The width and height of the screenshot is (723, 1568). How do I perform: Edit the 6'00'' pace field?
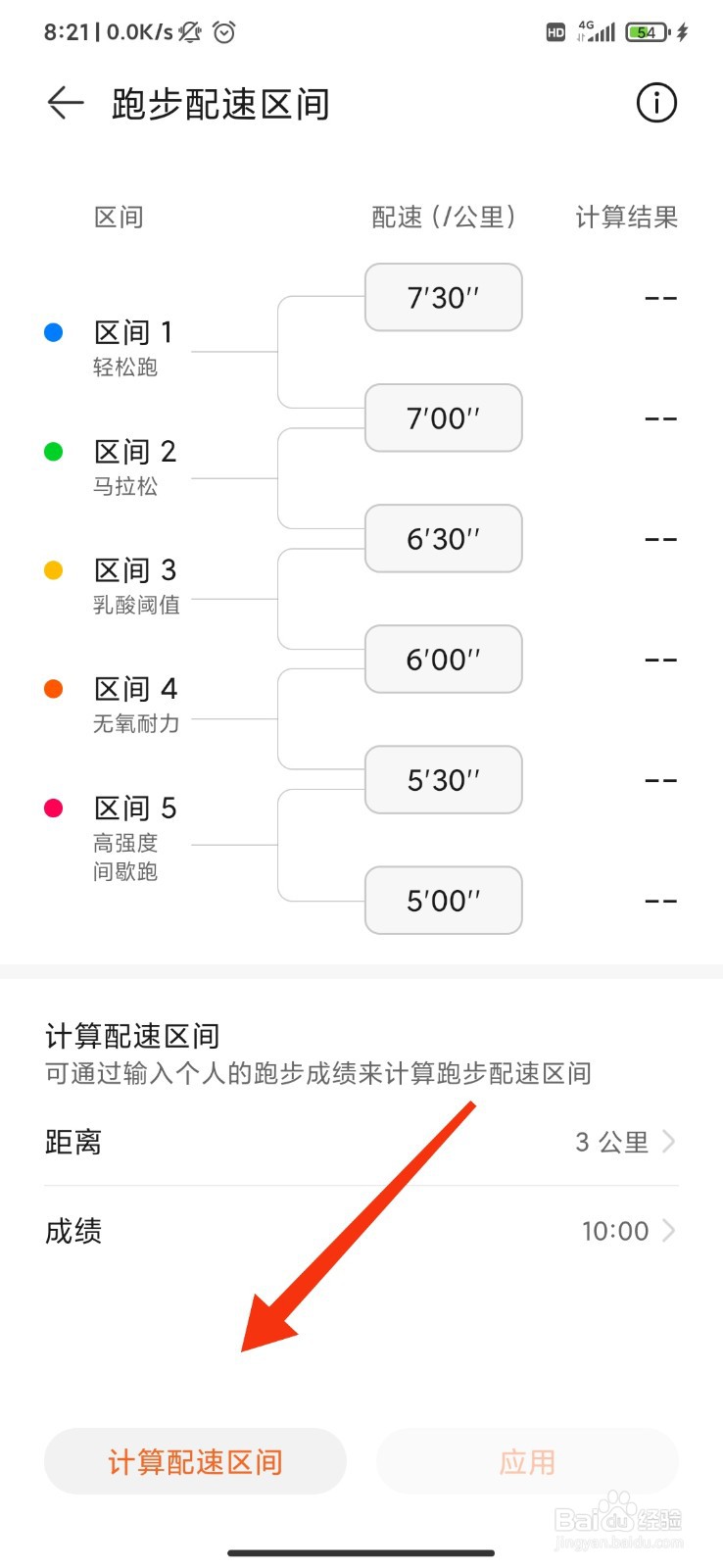[x=444, y=659]
